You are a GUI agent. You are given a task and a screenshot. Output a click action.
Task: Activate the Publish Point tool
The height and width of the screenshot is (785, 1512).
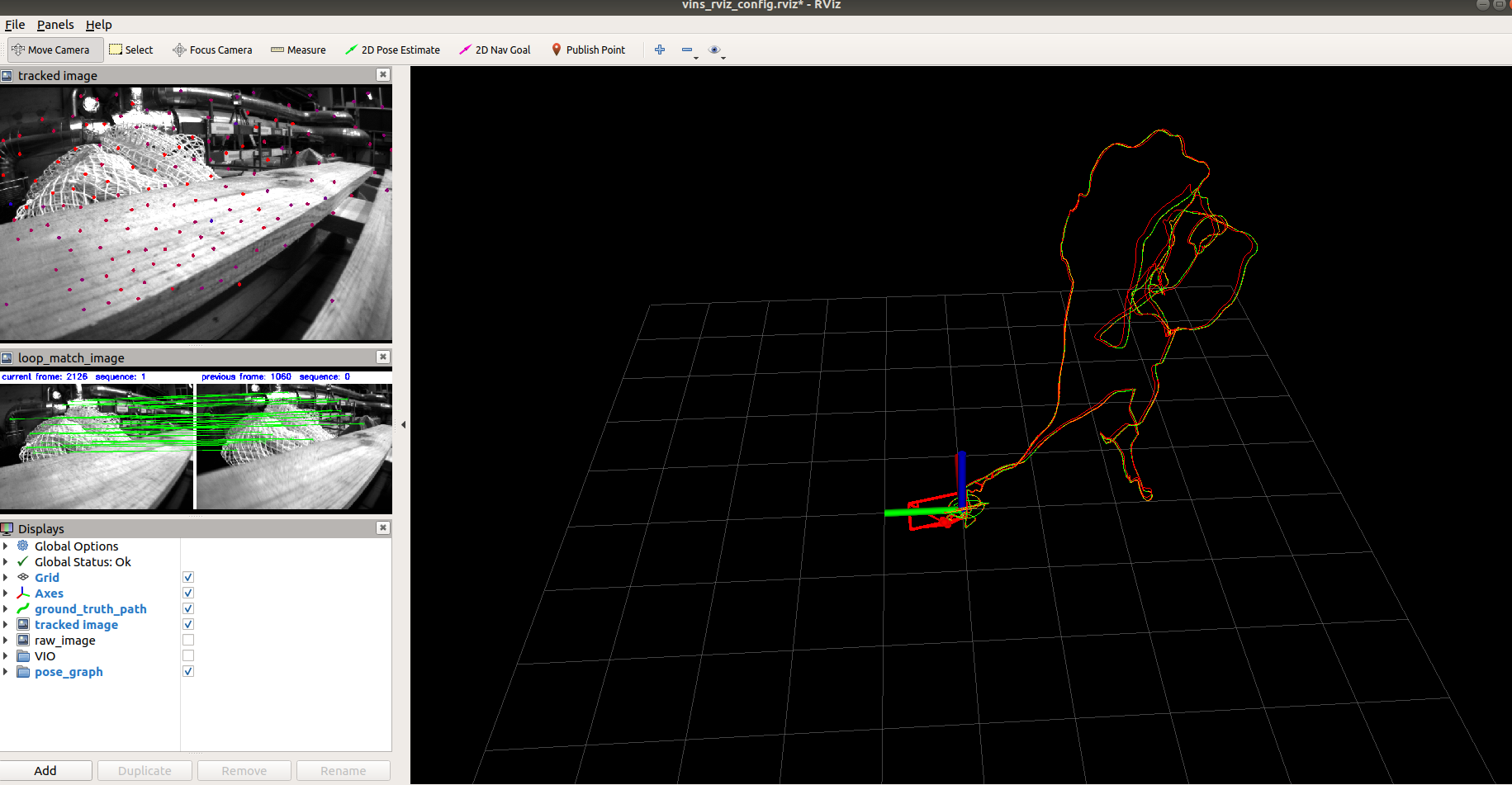[x=588, y=50]
